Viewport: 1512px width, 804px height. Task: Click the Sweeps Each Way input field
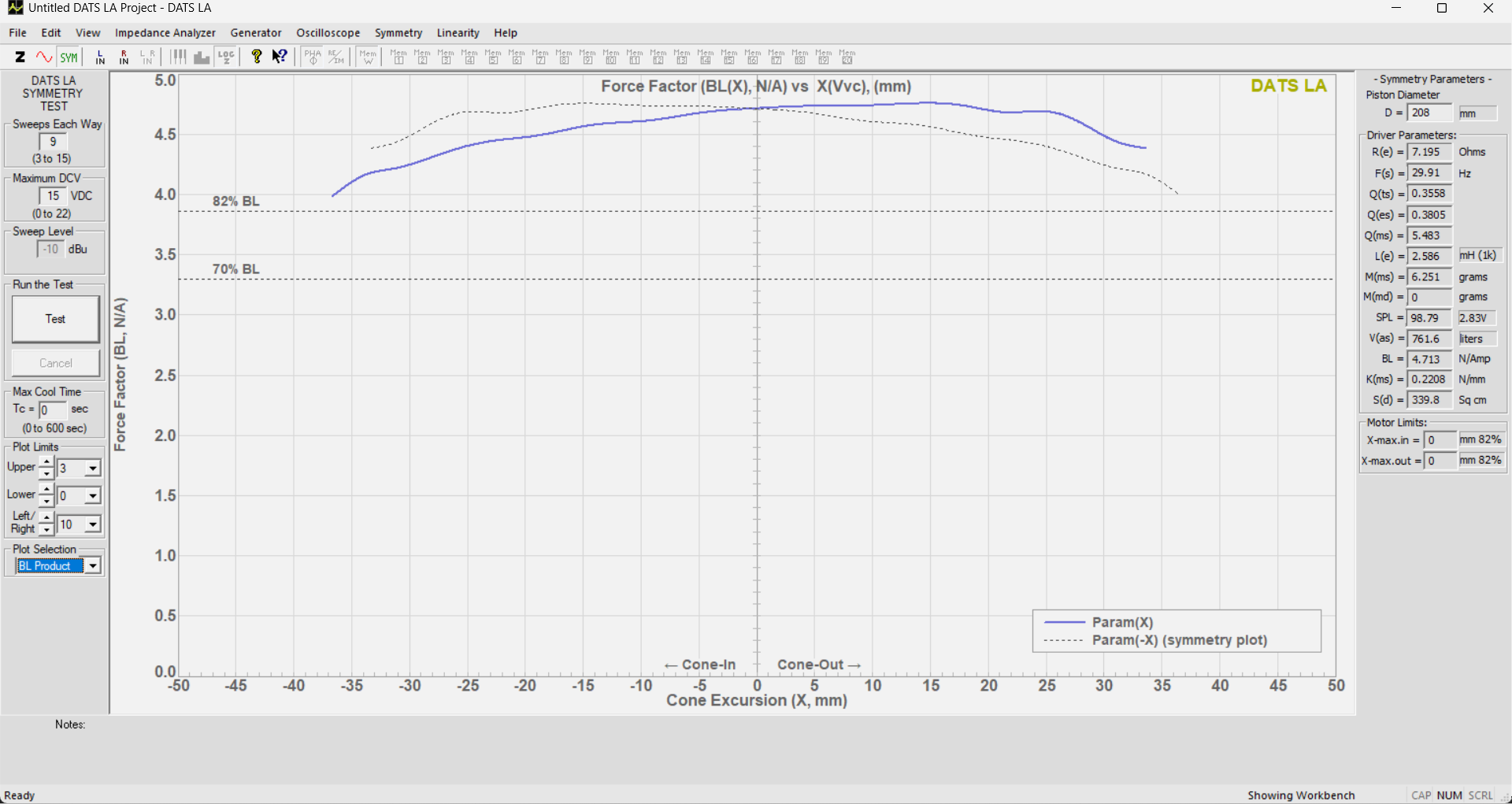53,142
